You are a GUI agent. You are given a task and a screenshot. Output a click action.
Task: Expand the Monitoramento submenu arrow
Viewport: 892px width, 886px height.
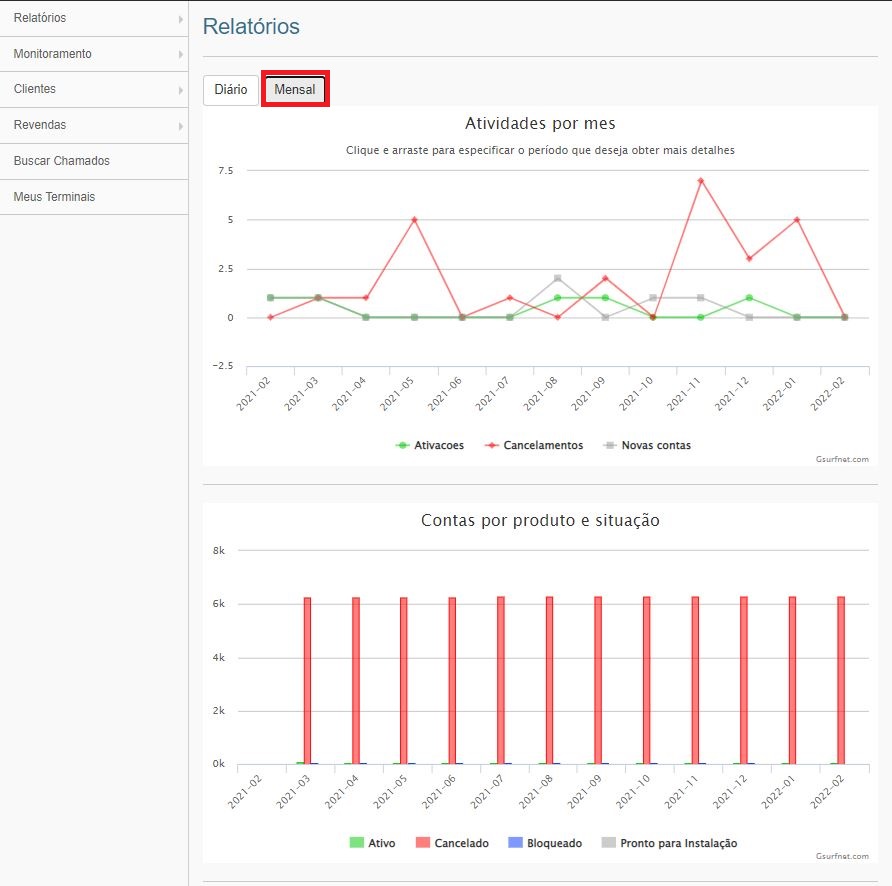pyautogui.click(x=181, y=54)
